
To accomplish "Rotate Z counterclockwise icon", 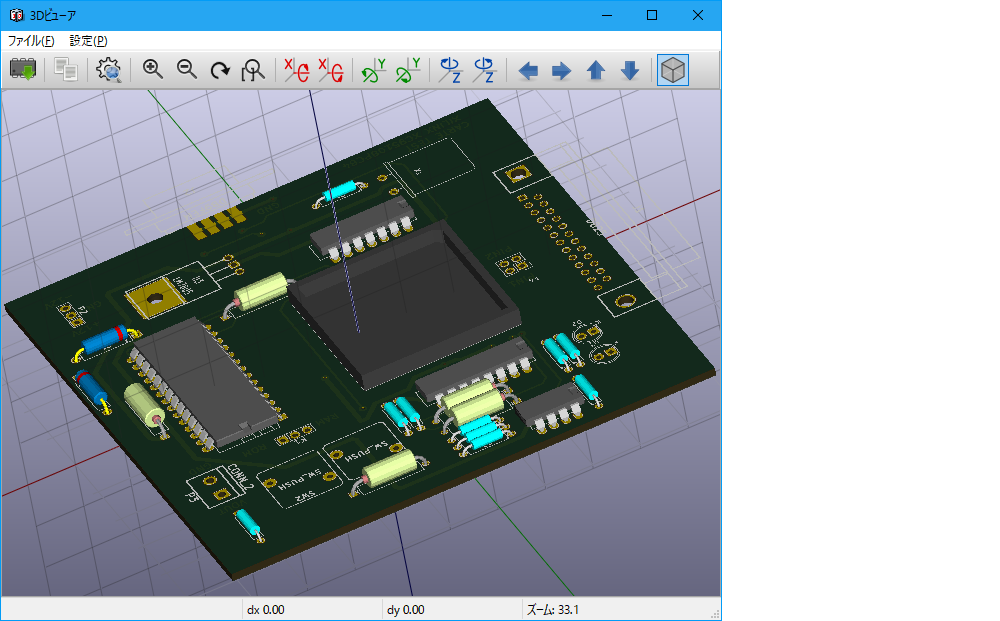I will pos(485,69).
